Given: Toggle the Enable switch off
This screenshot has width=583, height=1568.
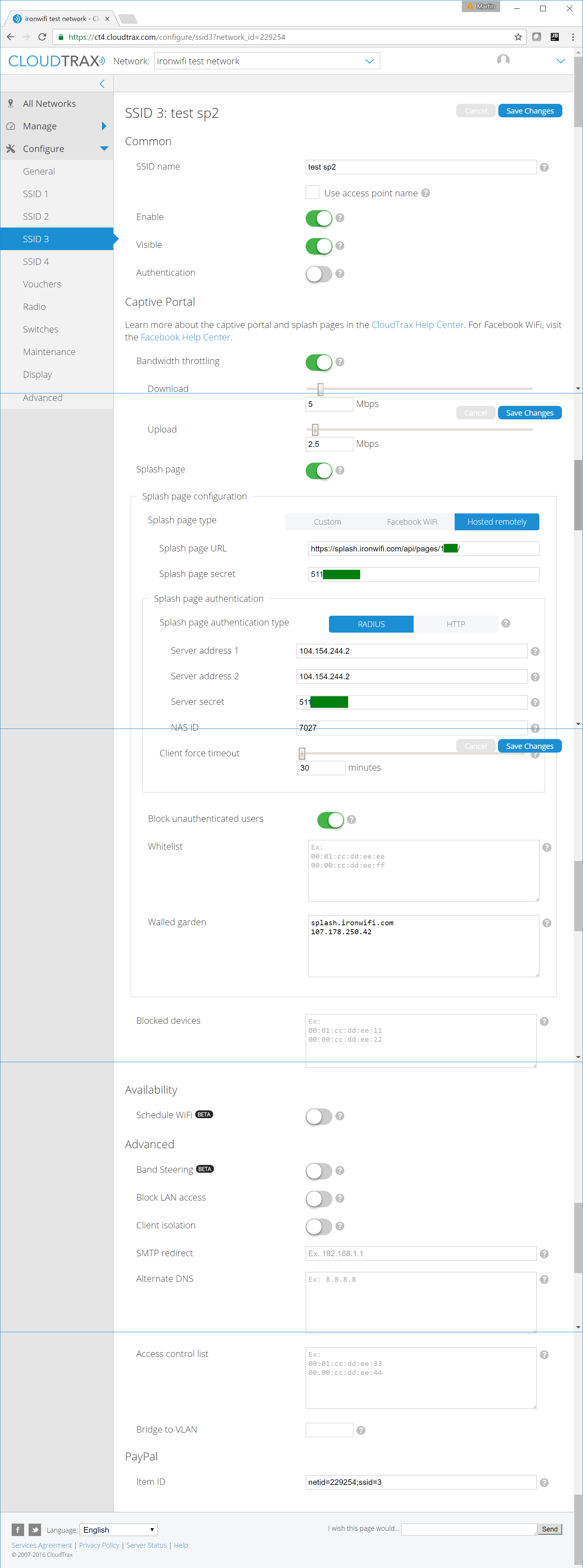Looking at the screenshot, I should [x=319, y=218].
